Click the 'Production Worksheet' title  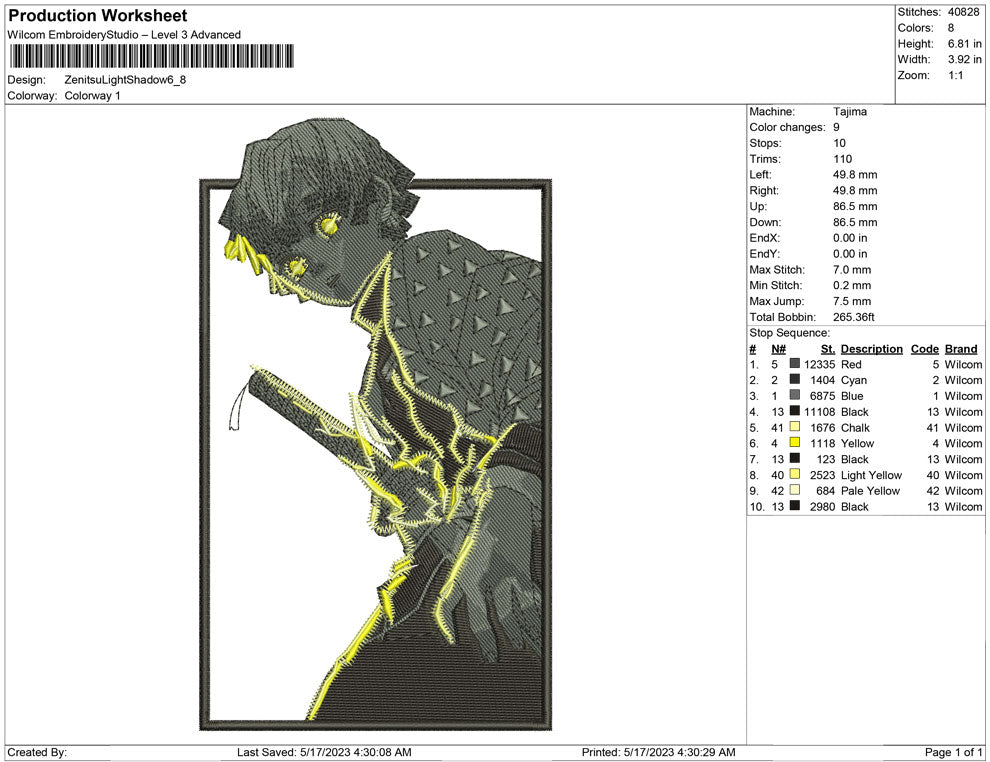pos(98,16)
